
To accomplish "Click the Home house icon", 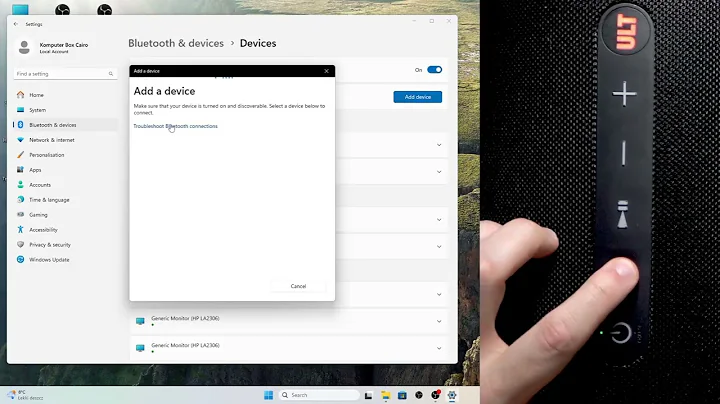I will pos(20,95).
